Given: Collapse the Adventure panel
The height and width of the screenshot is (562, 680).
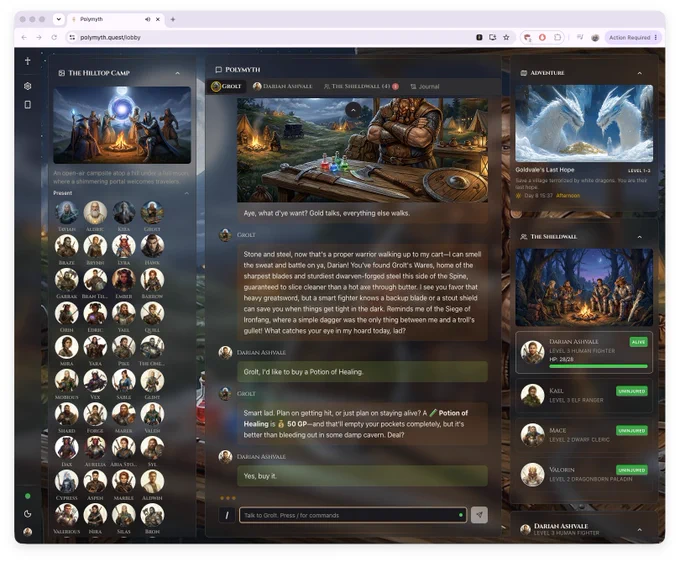Looking at the screenshot, I should point(640,73).
